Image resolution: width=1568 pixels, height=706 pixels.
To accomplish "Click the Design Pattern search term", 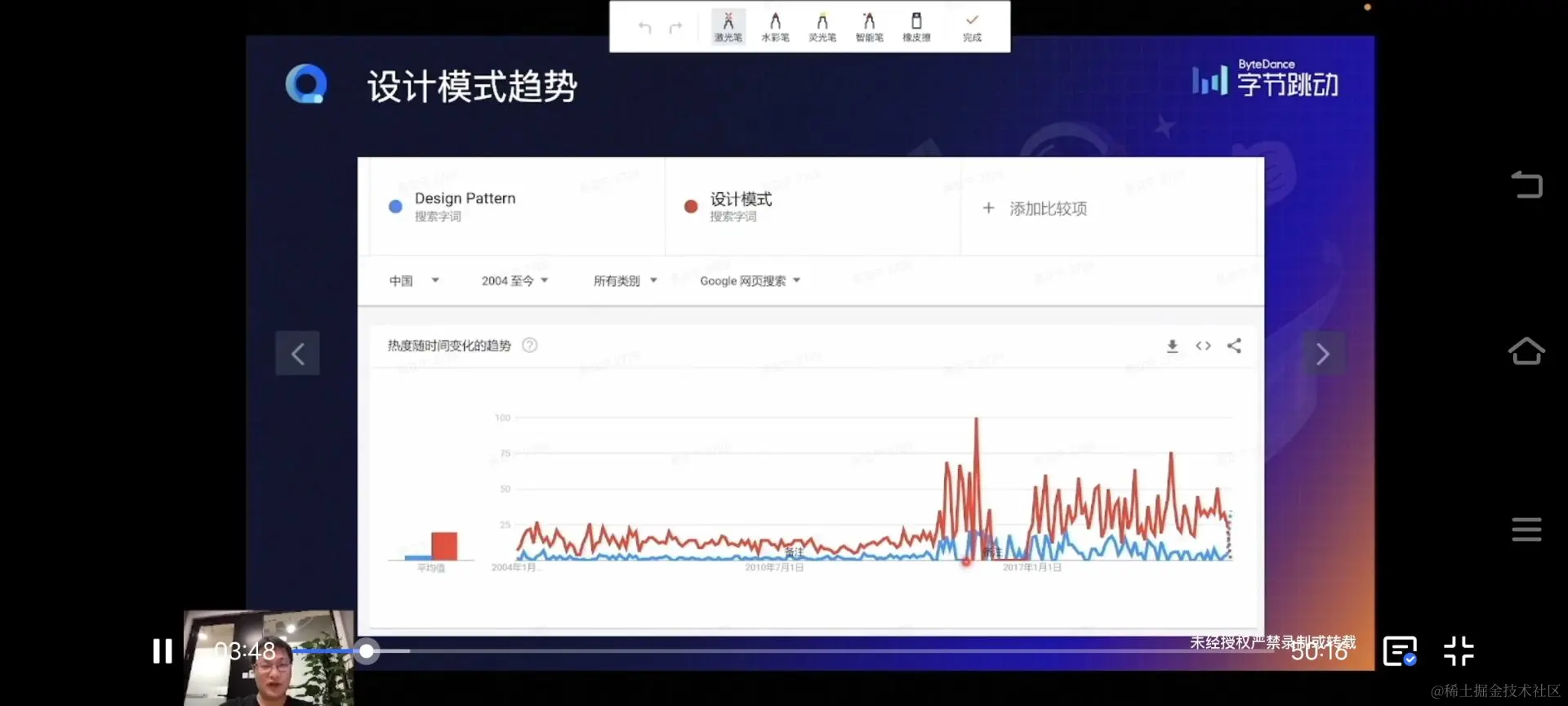I will tap(465, 198).
